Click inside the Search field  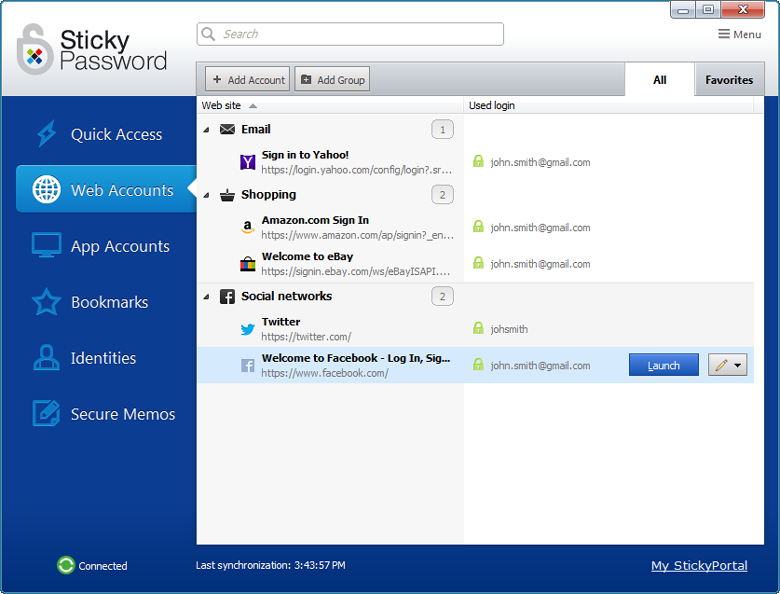pyautogui.click(x=350, y=34)
